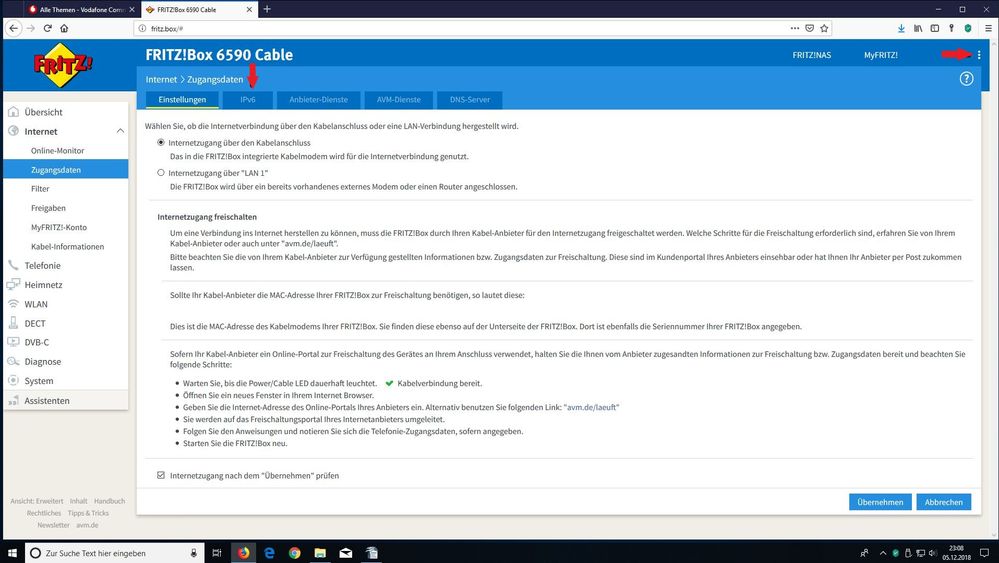Open the AVM-Dienste tab
The width and height of the screenshot is (999, 563).
(399, 100)
